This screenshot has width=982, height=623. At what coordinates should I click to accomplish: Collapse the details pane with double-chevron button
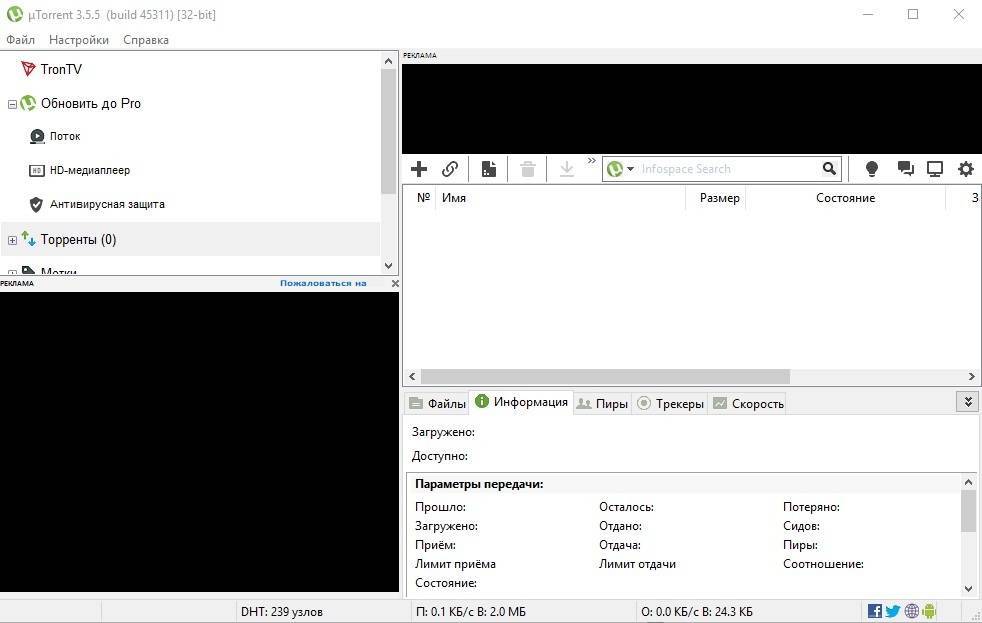click(x=968, y=402)
